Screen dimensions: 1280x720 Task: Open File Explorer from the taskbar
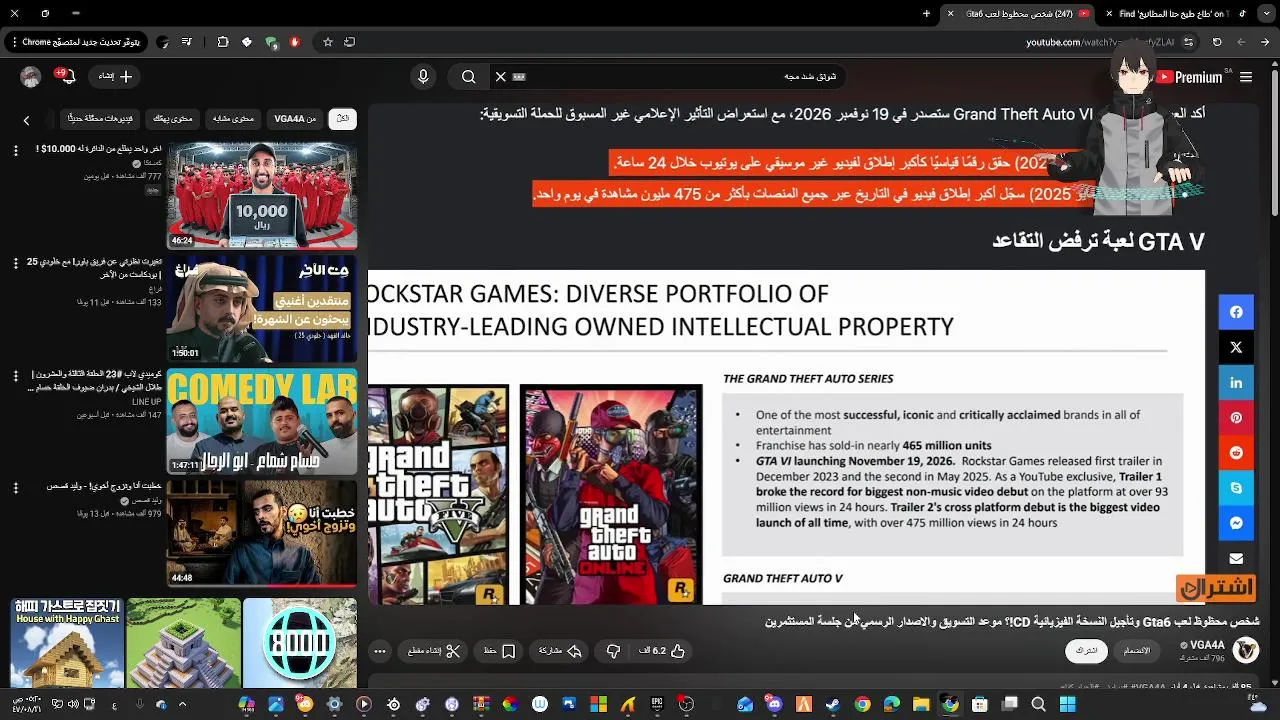pyautogui.click(x=921, y=705)
